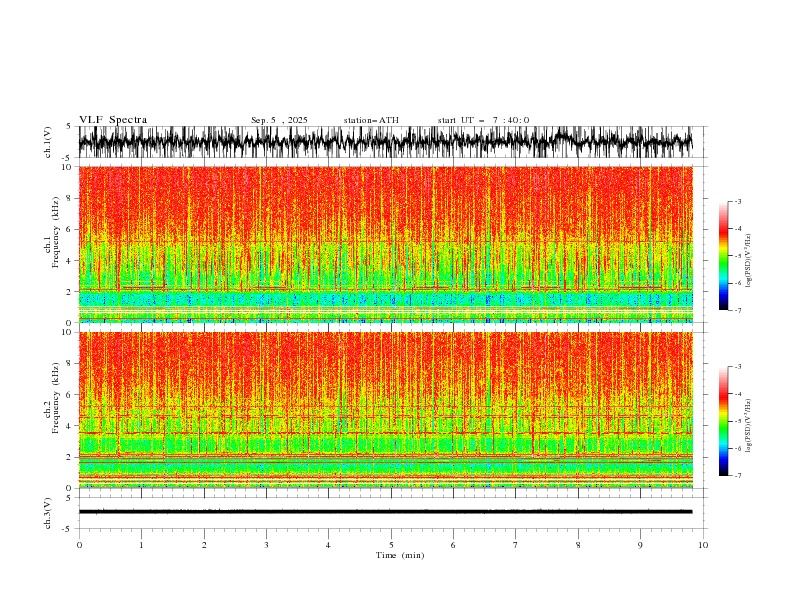This screenshot has width=792, height=612.
Task: Click the ch.2 spectrogram panel
Action: click(386, 410)
